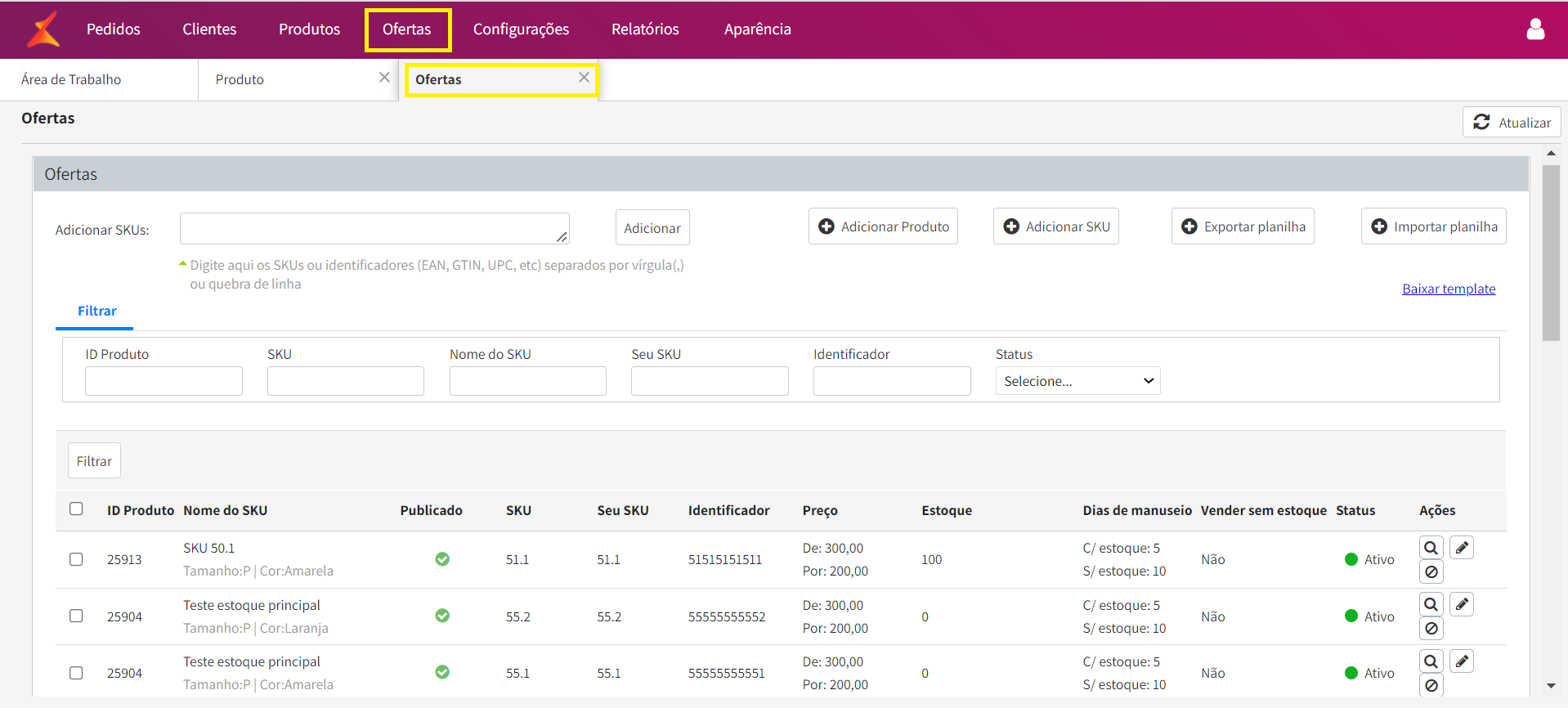Image resolution: width=1568 pixels, height=708 pixels.
Task: Click the ID Produto 25913 cell
Action: point(124,560)
